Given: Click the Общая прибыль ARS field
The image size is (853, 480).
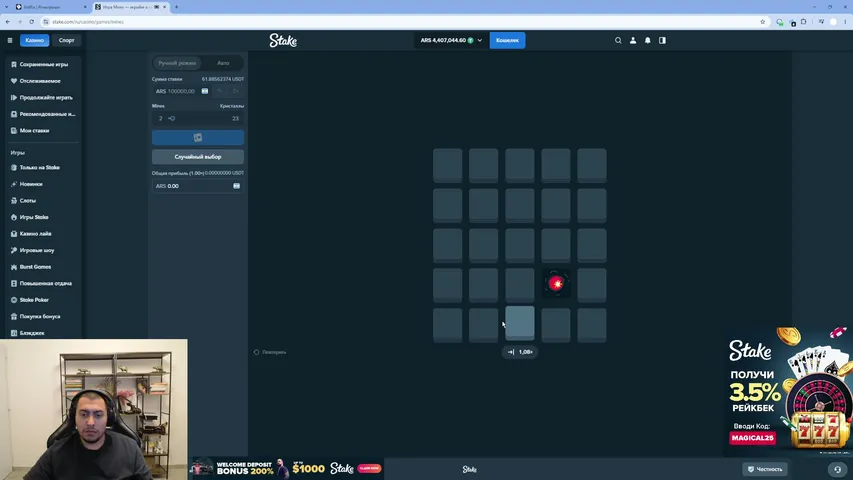Looking at the screenshot, I should click(x=198, y=186).
